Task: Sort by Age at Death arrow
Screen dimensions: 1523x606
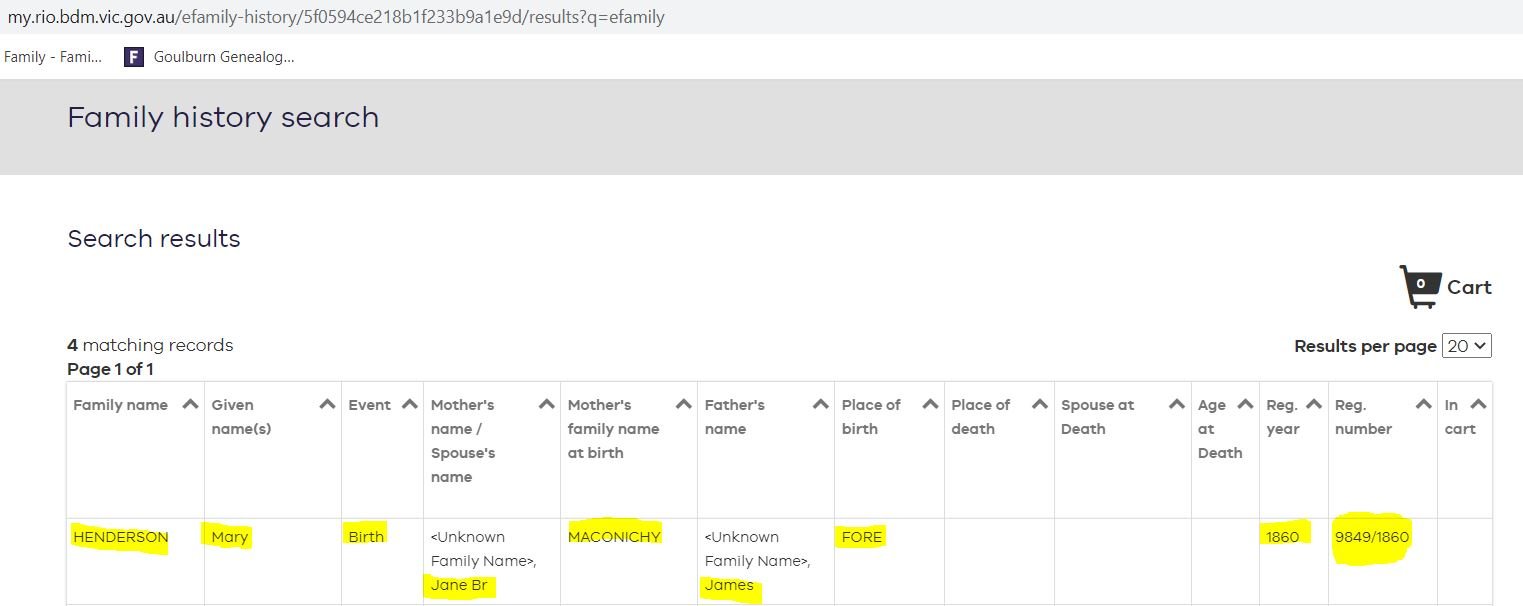Action: coord(1245,405)
